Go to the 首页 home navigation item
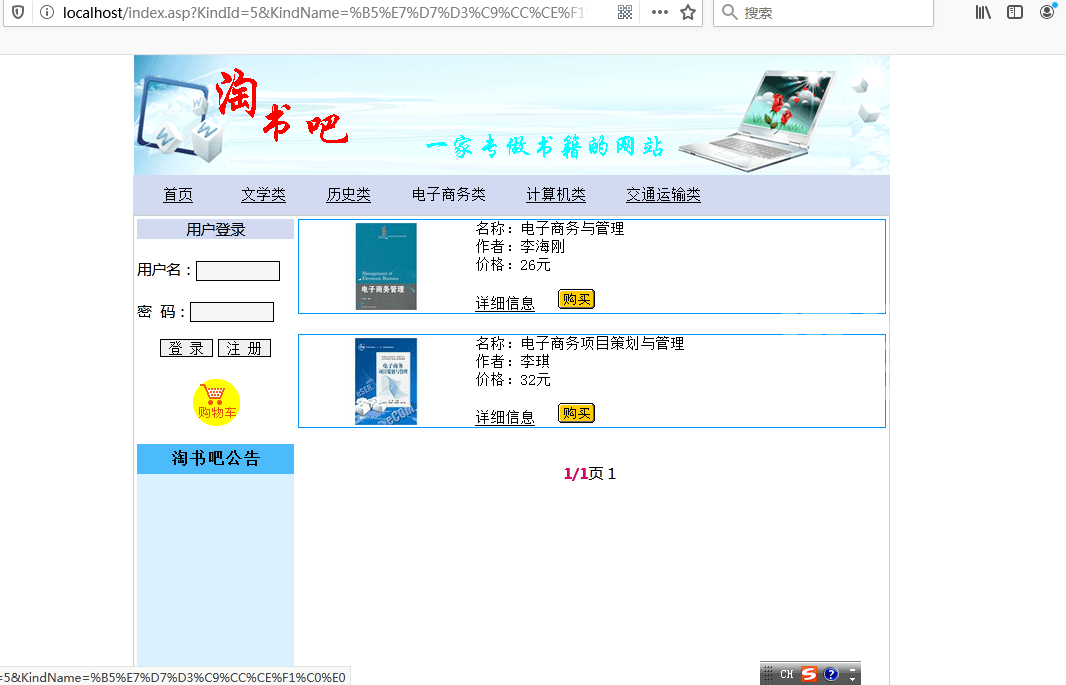 click(178, 195)
